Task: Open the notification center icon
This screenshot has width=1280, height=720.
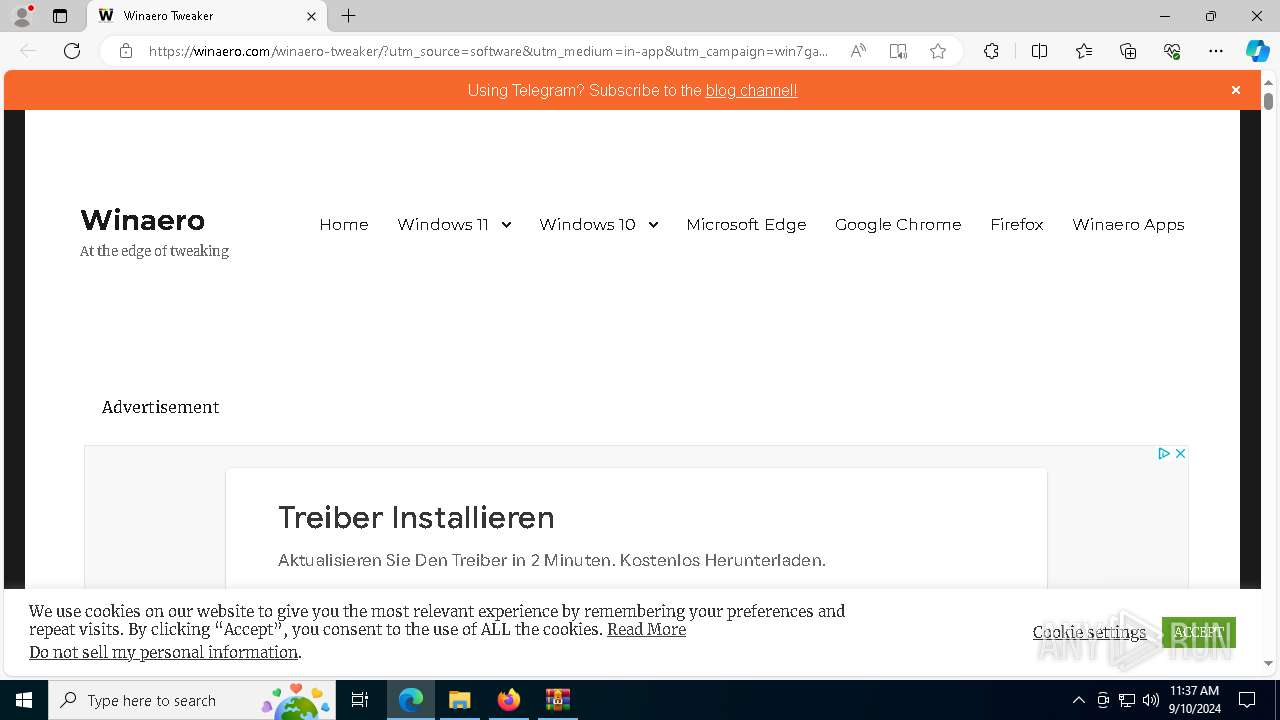Action: click(1247, 700)
